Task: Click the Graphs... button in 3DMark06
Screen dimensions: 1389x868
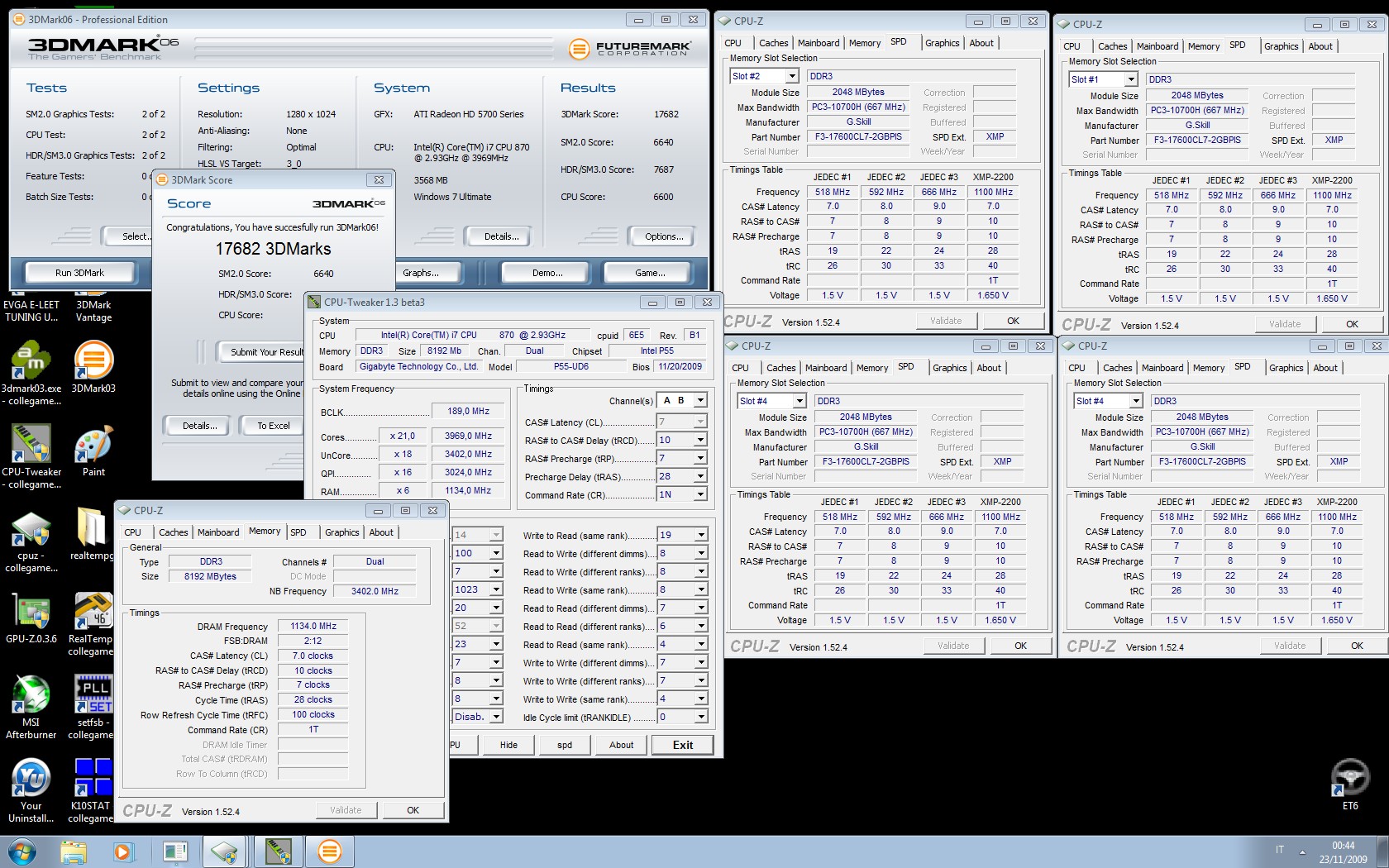Action: click(421, 273)
